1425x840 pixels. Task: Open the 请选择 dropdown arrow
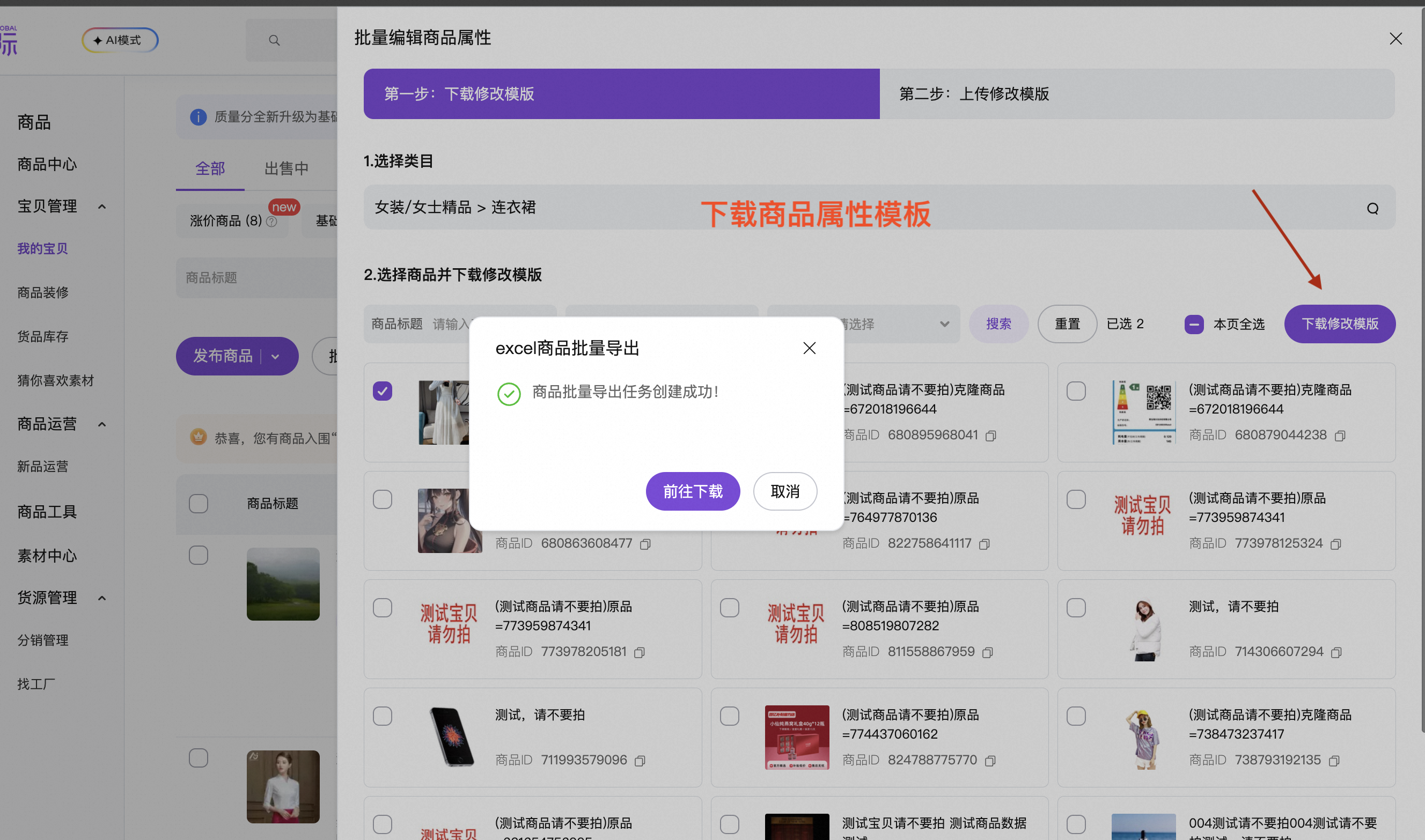coord(944,324)
